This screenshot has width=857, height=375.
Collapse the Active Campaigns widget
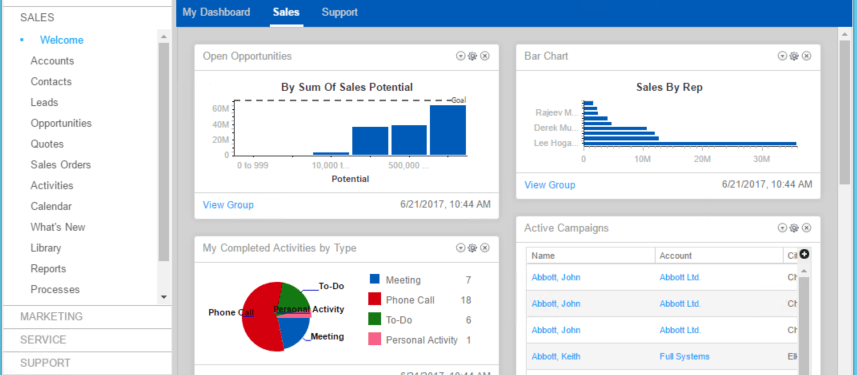[782, 228]
